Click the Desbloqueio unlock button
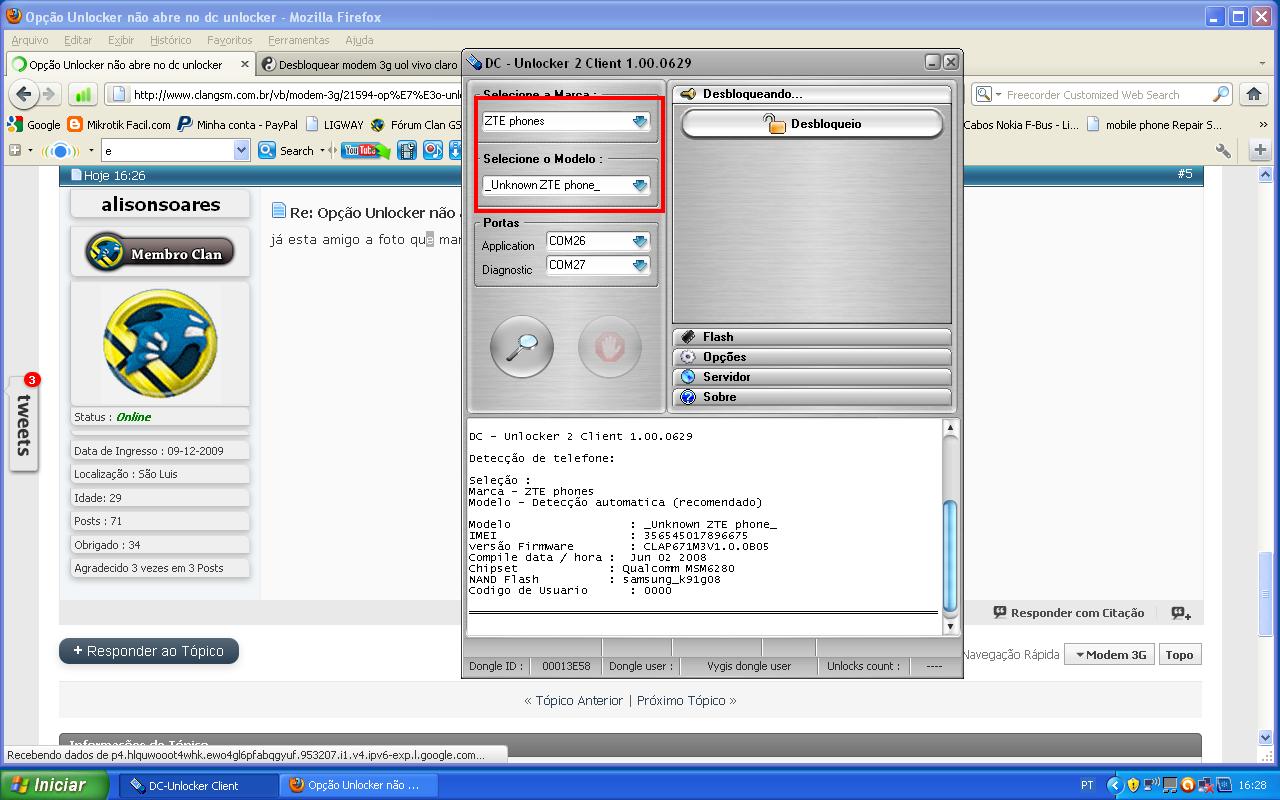This screenshot has height=800, width=1280. point(812,124)
